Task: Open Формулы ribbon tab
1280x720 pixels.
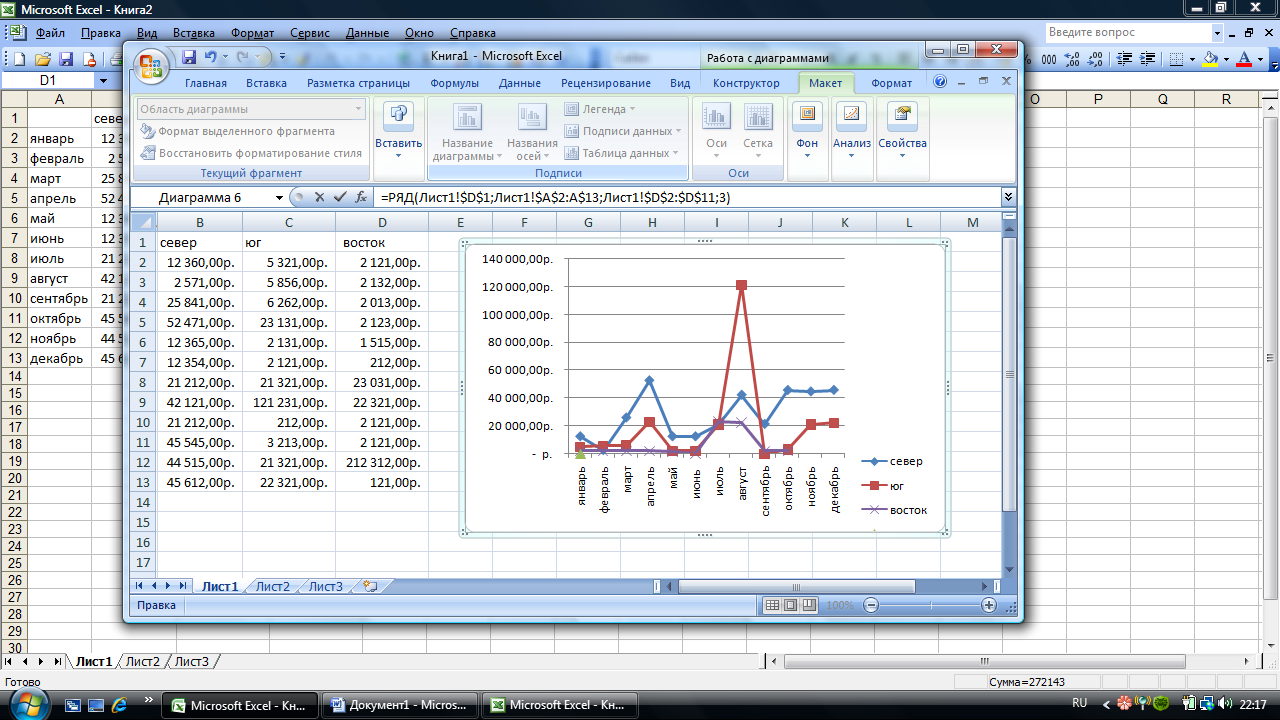Action: 455,83
